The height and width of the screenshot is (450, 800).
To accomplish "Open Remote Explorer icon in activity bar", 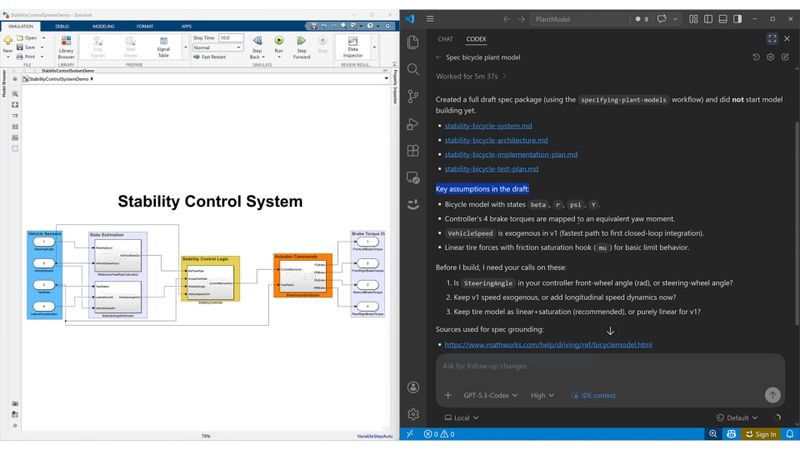I will (413, 178).
